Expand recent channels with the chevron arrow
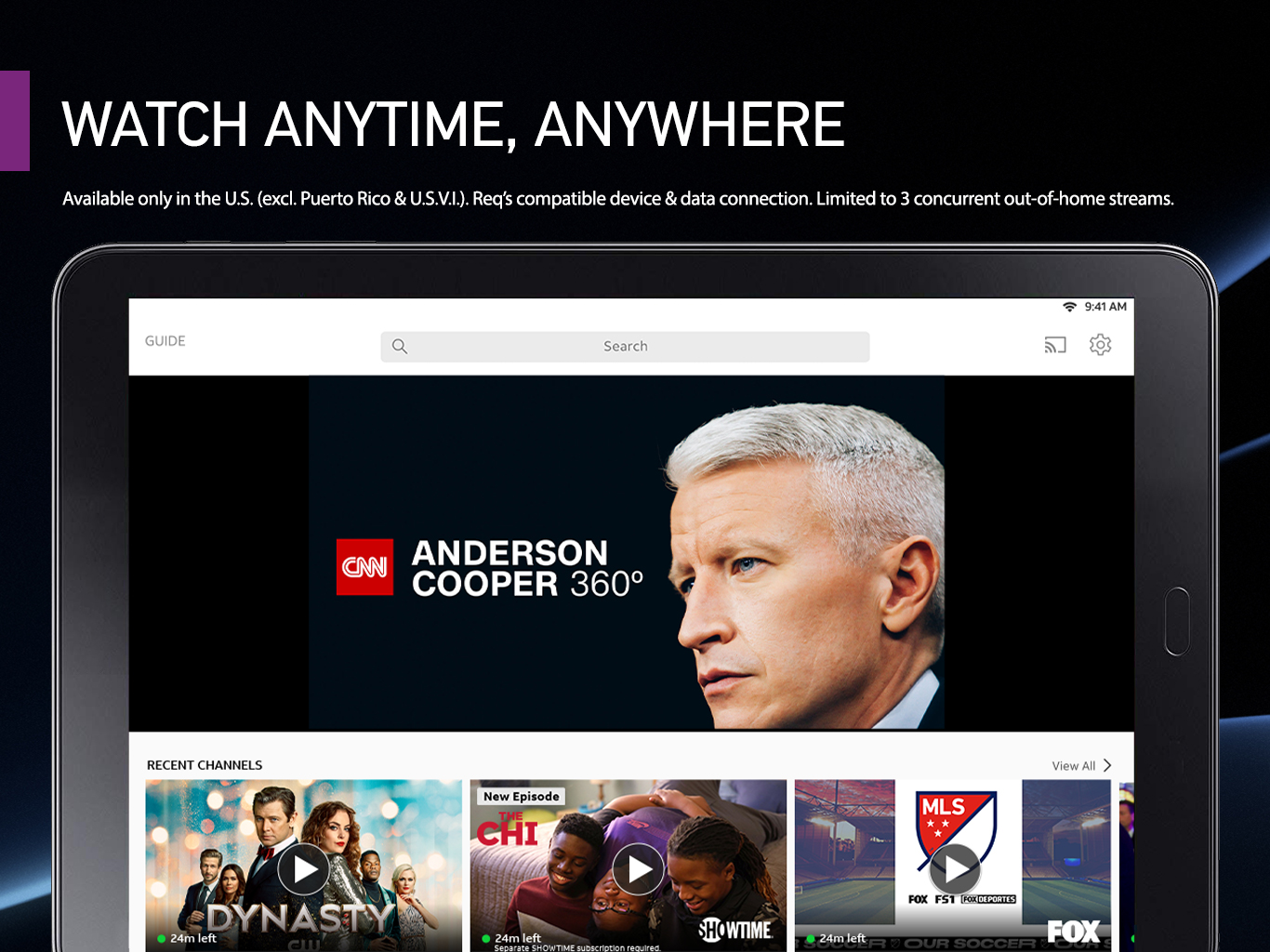The width and height of the screenshot is (1270, 952). click(x=1107, y=766)
